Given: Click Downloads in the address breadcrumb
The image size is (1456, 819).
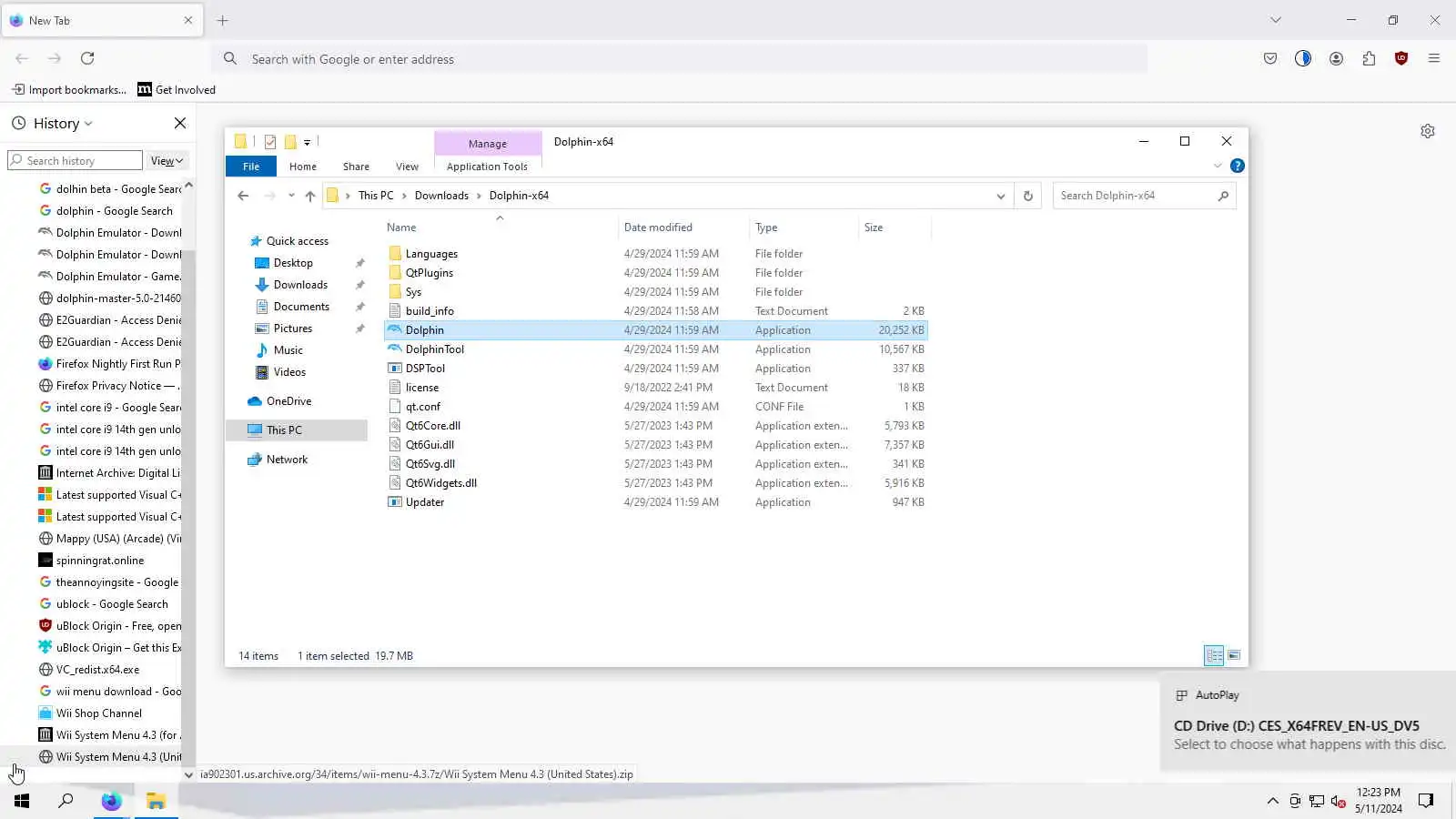Looking at the screenshot, I should (x=441, y=196).
